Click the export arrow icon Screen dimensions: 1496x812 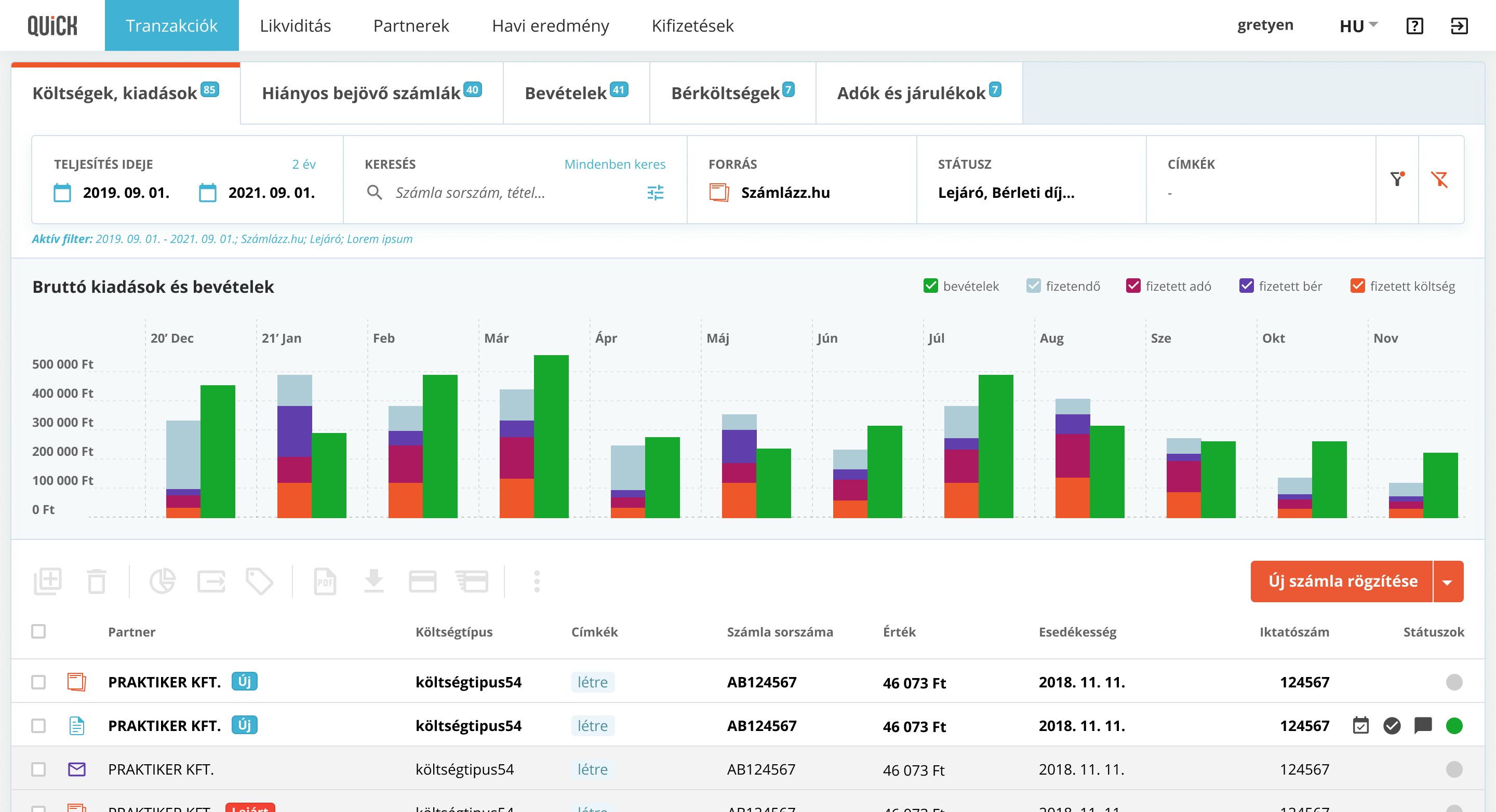[211, 581]
